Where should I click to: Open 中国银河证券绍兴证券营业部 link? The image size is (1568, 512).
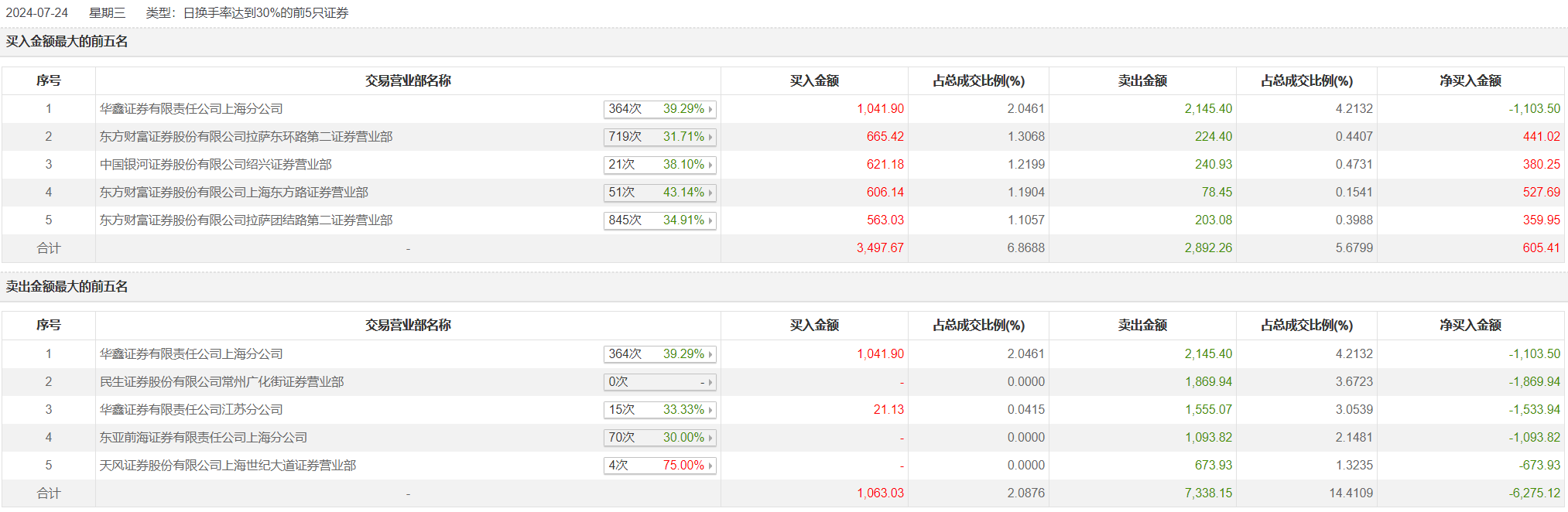click(x=216, y=165)
